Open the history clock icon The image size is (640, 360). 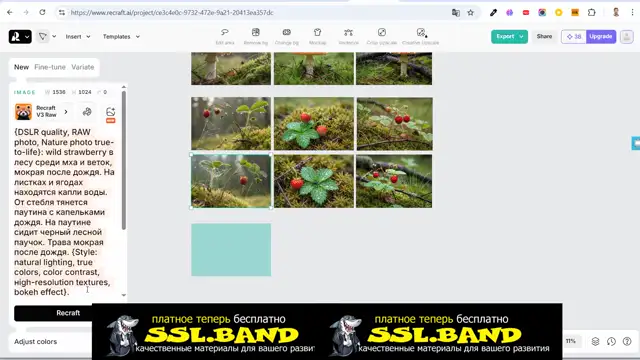click(611, 341)
